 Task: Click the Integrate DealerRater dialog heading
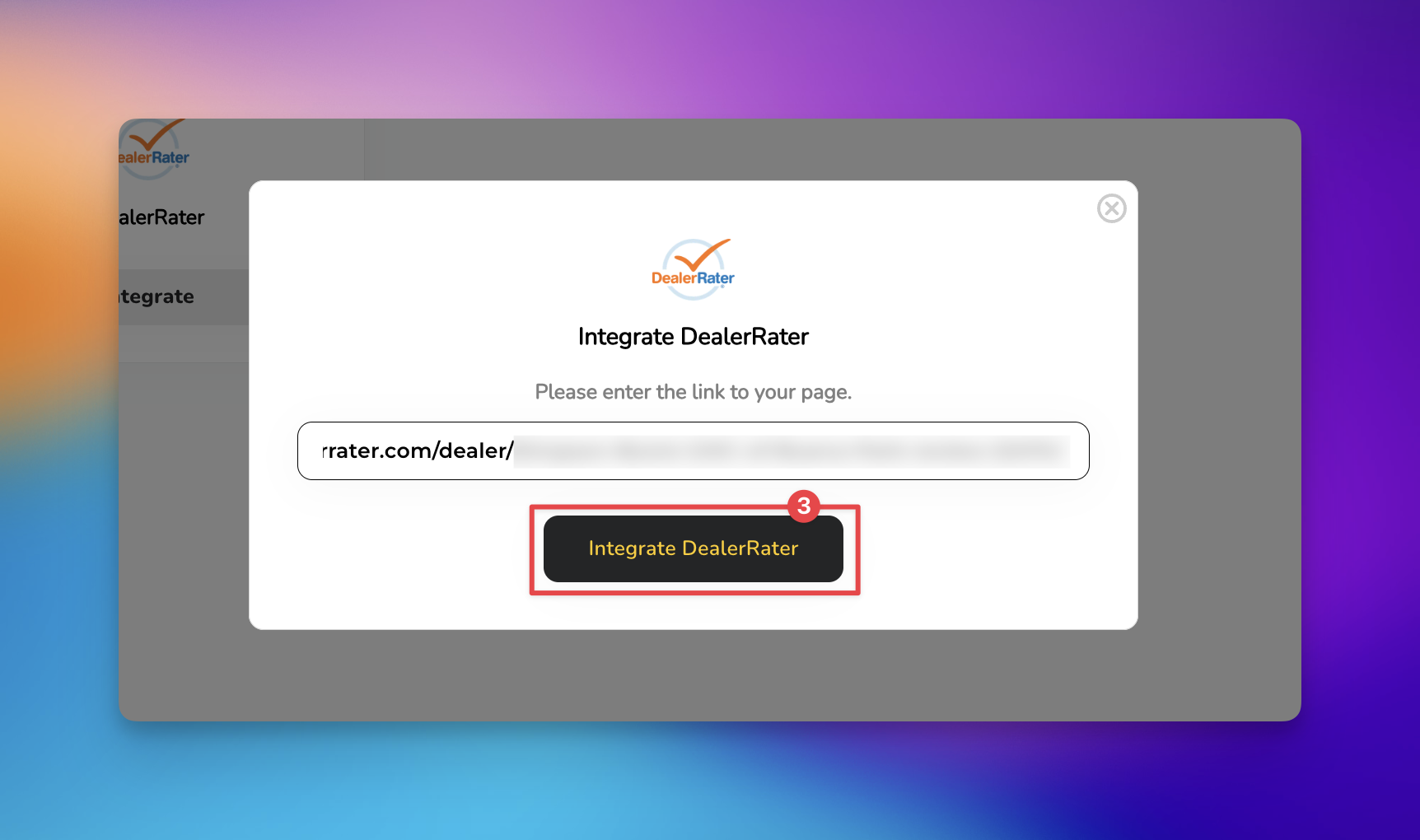(x=694, y=337)
